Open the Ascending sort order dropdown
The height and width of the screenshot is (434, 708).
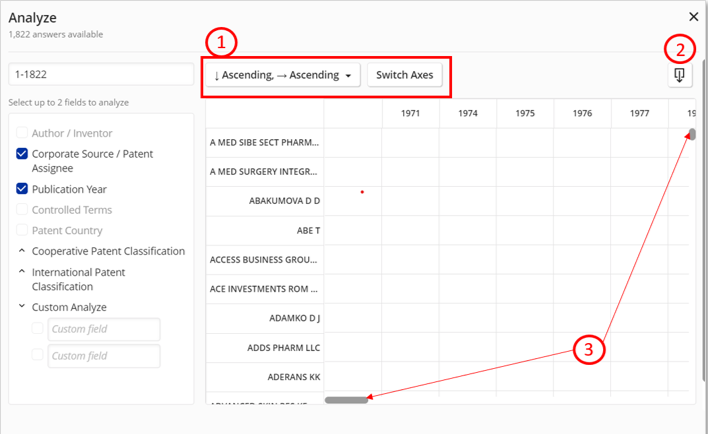click(x=281, y=76)
